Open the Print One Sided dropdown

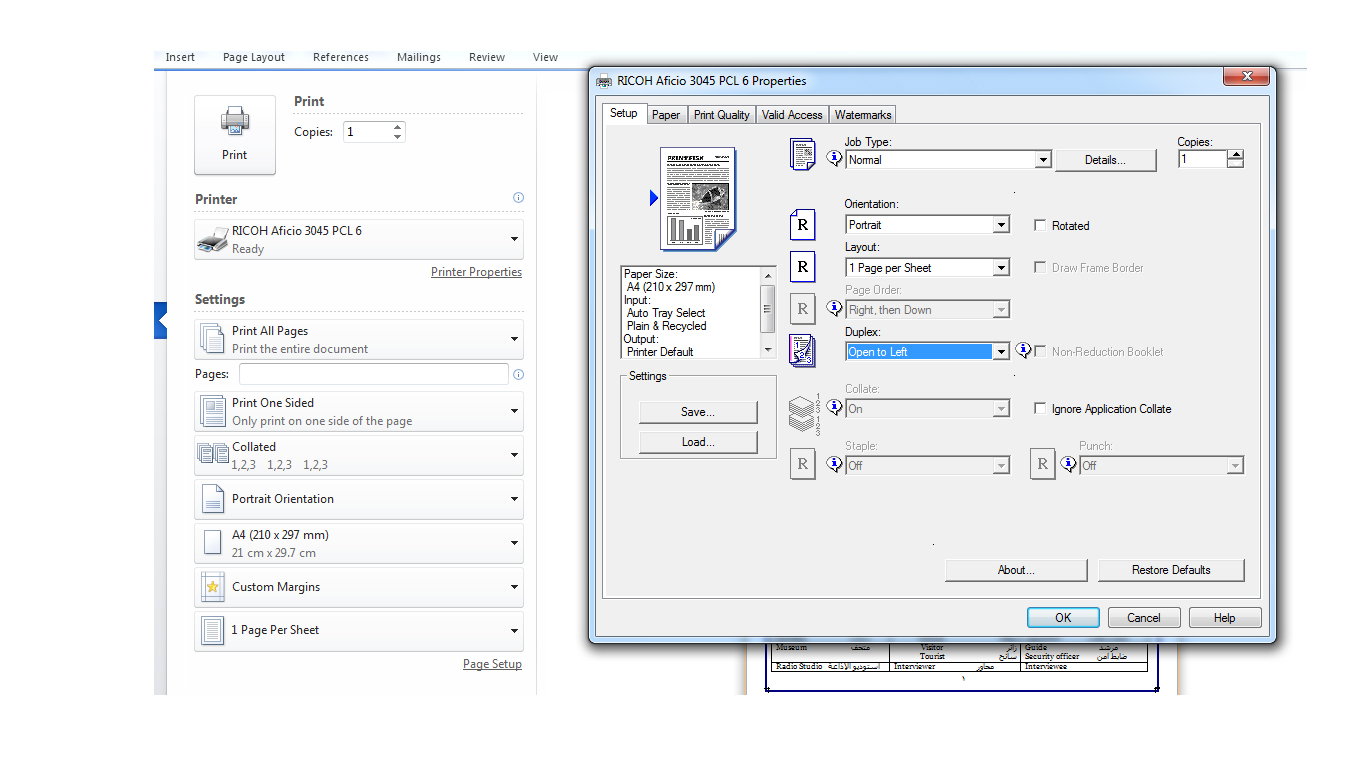(x=359, y=411)
